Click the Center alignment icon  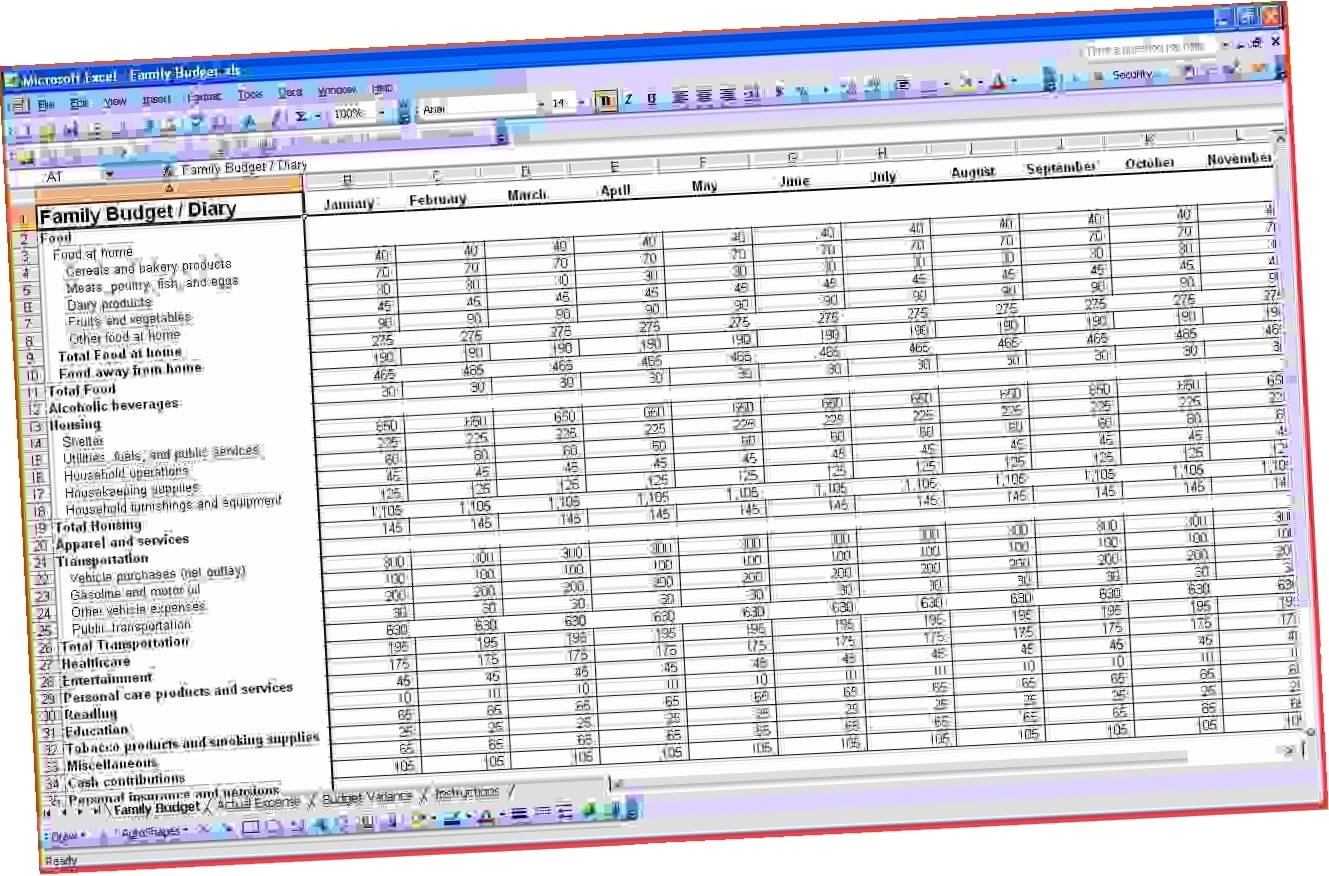pos(704,97)
